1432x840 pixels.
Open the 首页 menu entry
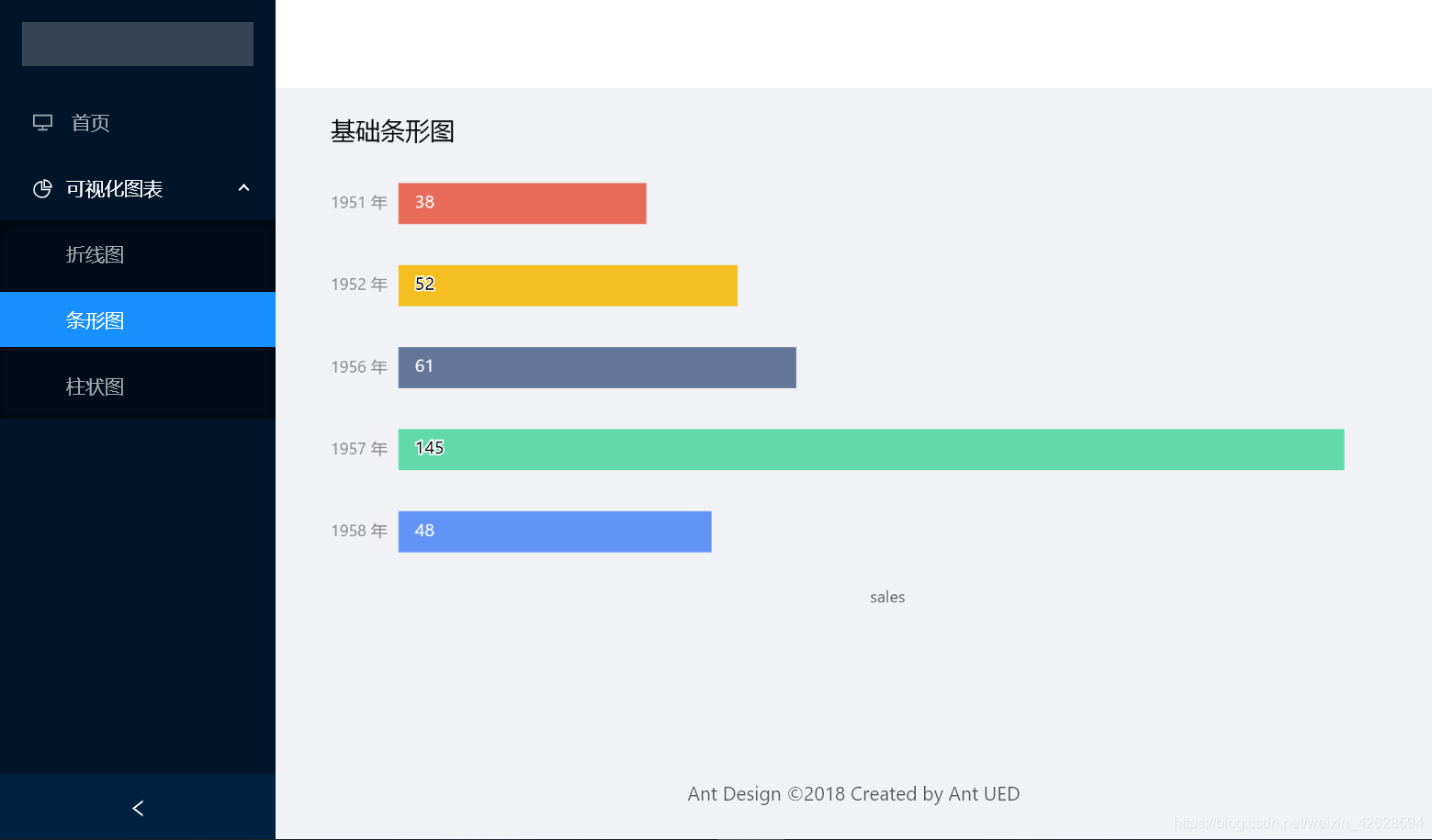[89, 122]
